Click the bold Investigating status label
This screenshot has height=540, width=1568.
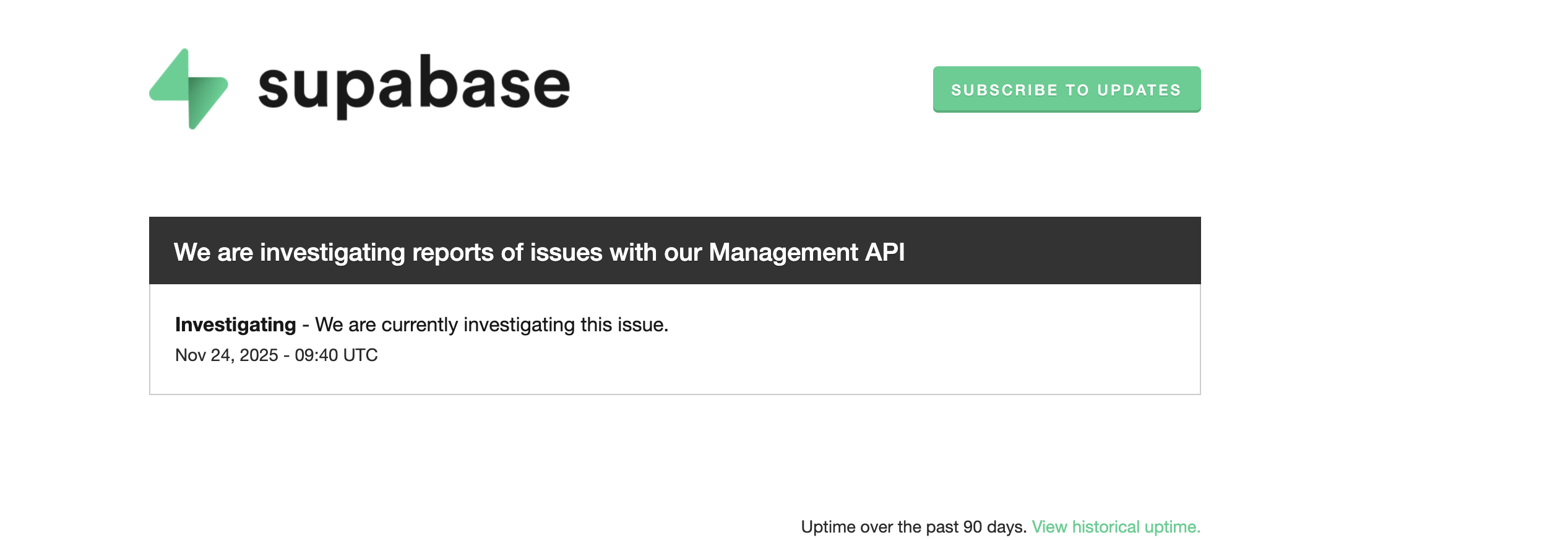235,324
